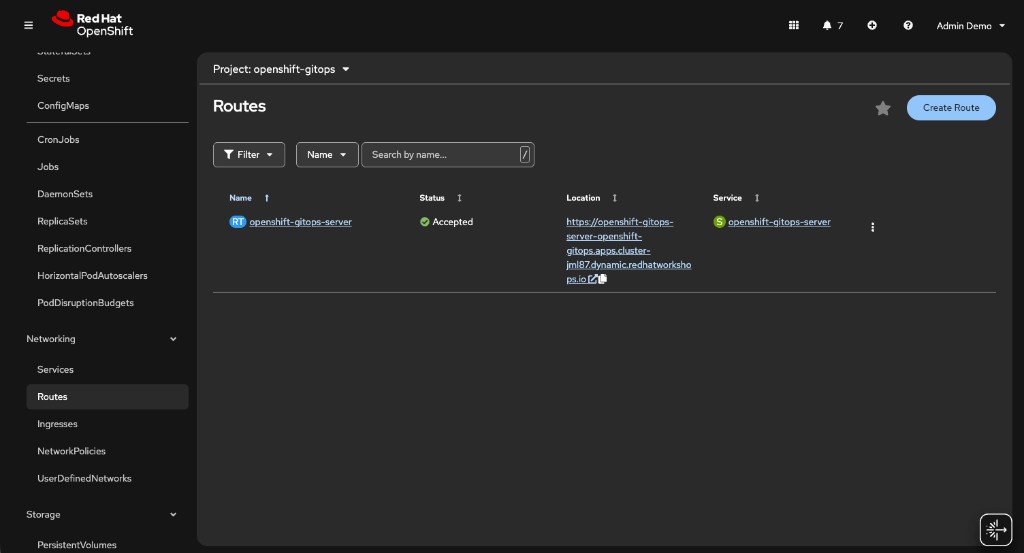Open ReplicaSets page

point(62,221)
